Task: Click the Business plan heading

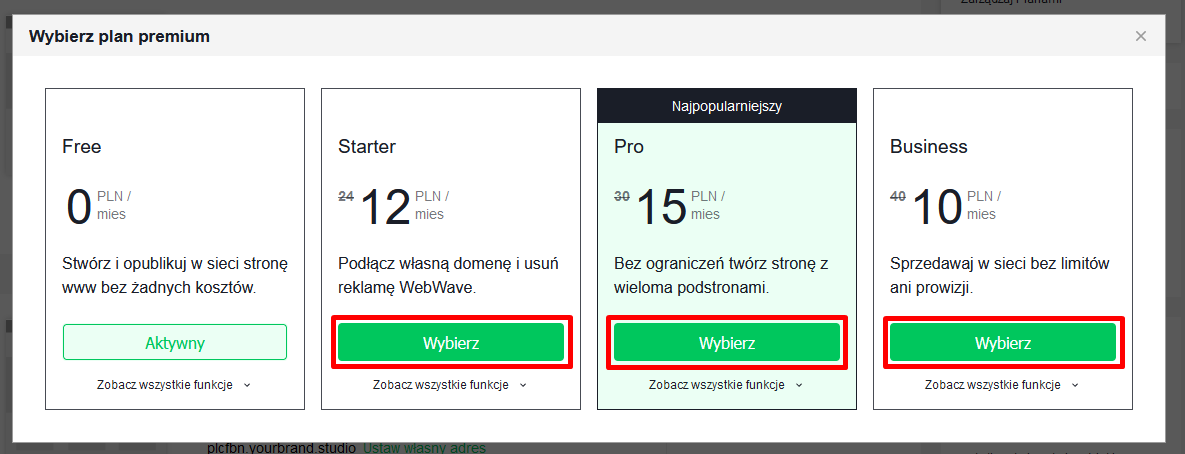Action: [x=929, y=147]
